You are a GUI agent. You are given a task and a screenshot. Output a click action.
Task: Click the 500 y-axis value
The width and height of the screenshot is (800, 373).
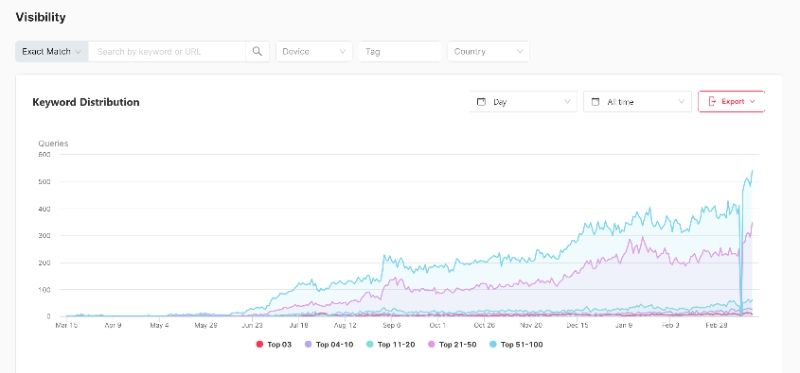click(44, 182)
